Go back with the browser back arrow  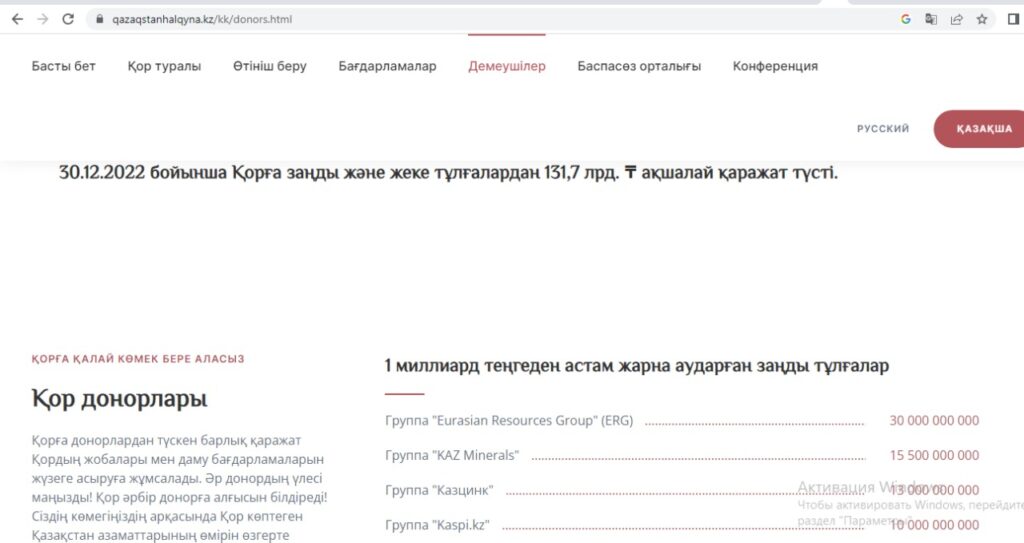tap(18, 19)
